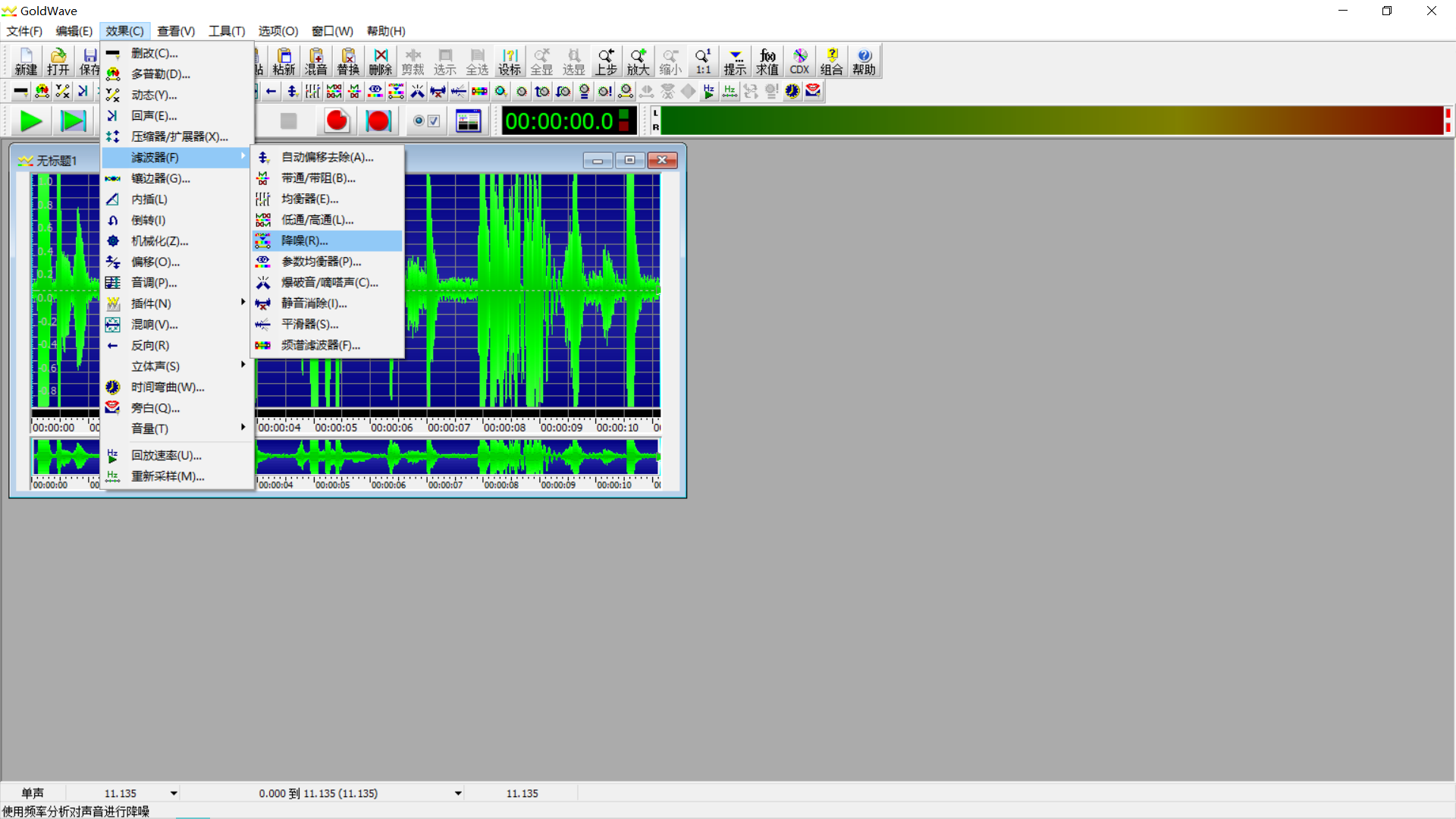1456x819 pixels.
Task: Click the spectrum filter effect icon
Action: coord(479,91)
